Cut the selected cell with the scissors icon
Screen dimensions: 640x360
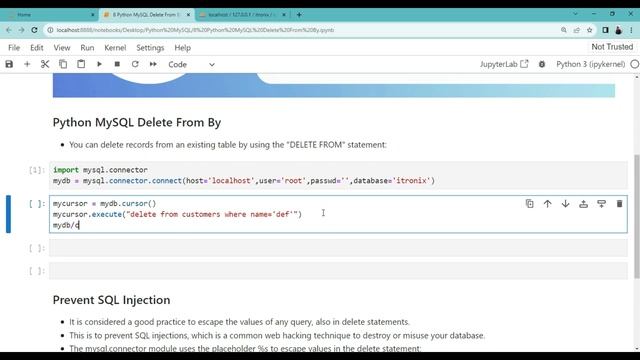coord(45,64)
